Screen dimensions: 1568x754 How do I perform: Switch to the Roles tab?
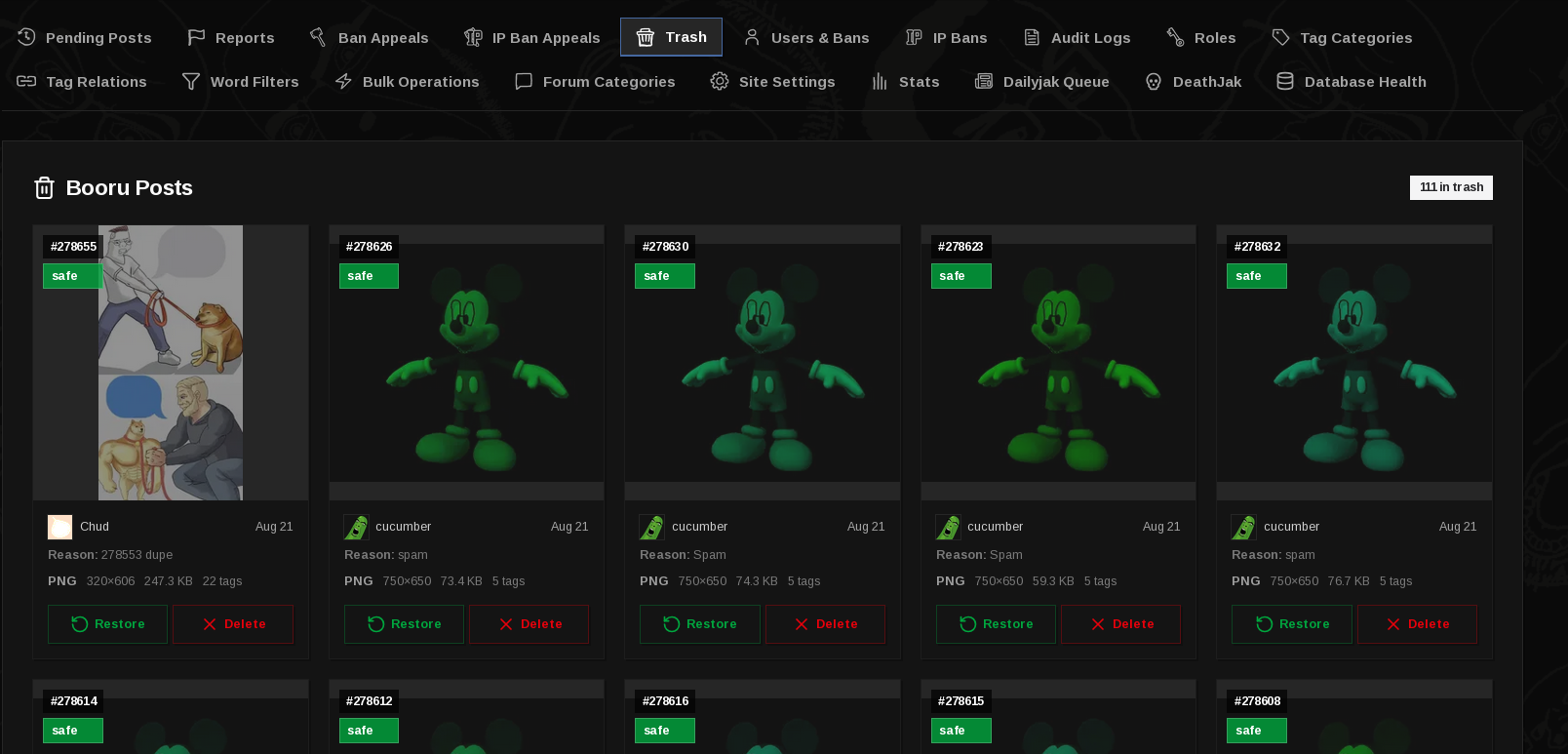click(x=1200, y=37)
